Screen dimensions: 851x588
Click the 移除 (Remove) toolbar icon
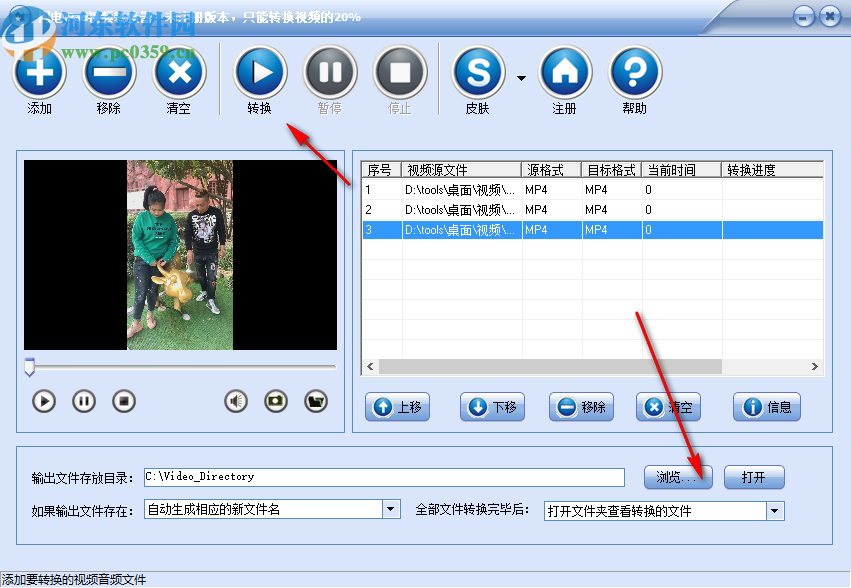point(110,72)
